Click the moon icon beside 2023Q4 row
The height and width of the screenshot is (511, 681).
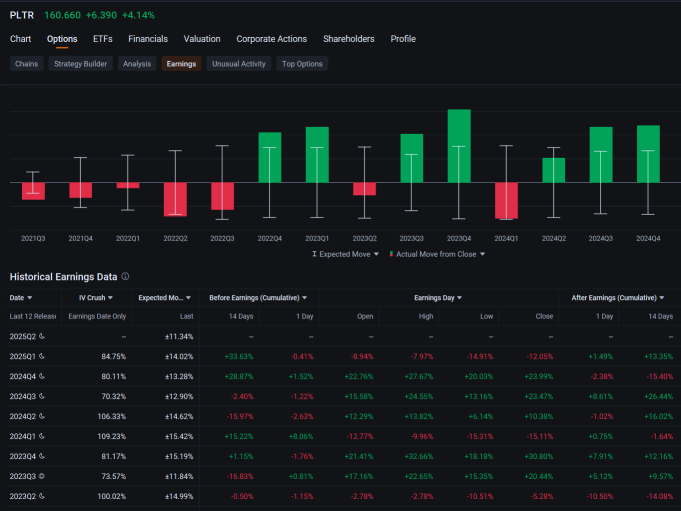[42, 456]
